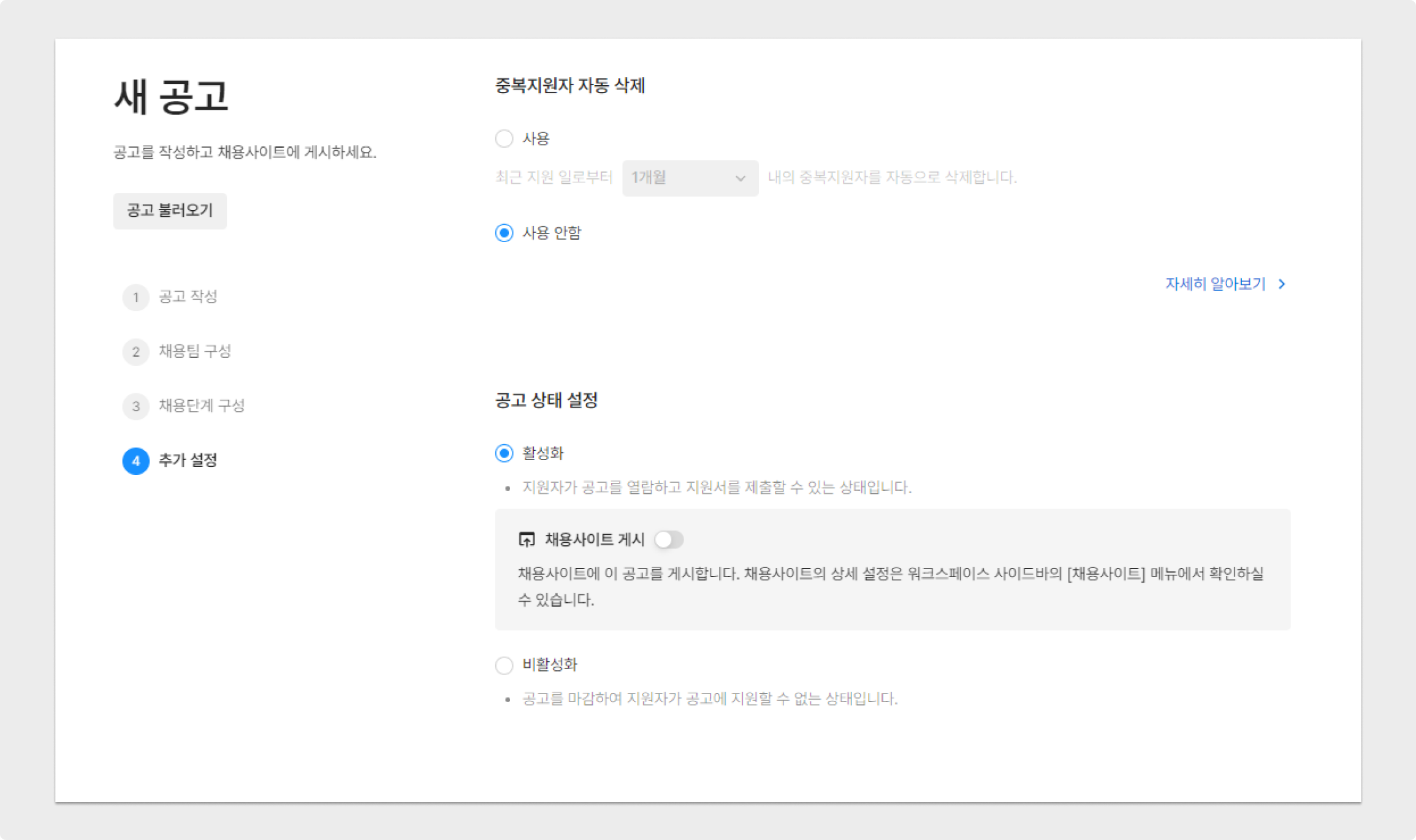Viewport: 1416px width, 840px height.
Task: Click the step 1 circle icon
Action: [x=135, y=297]
